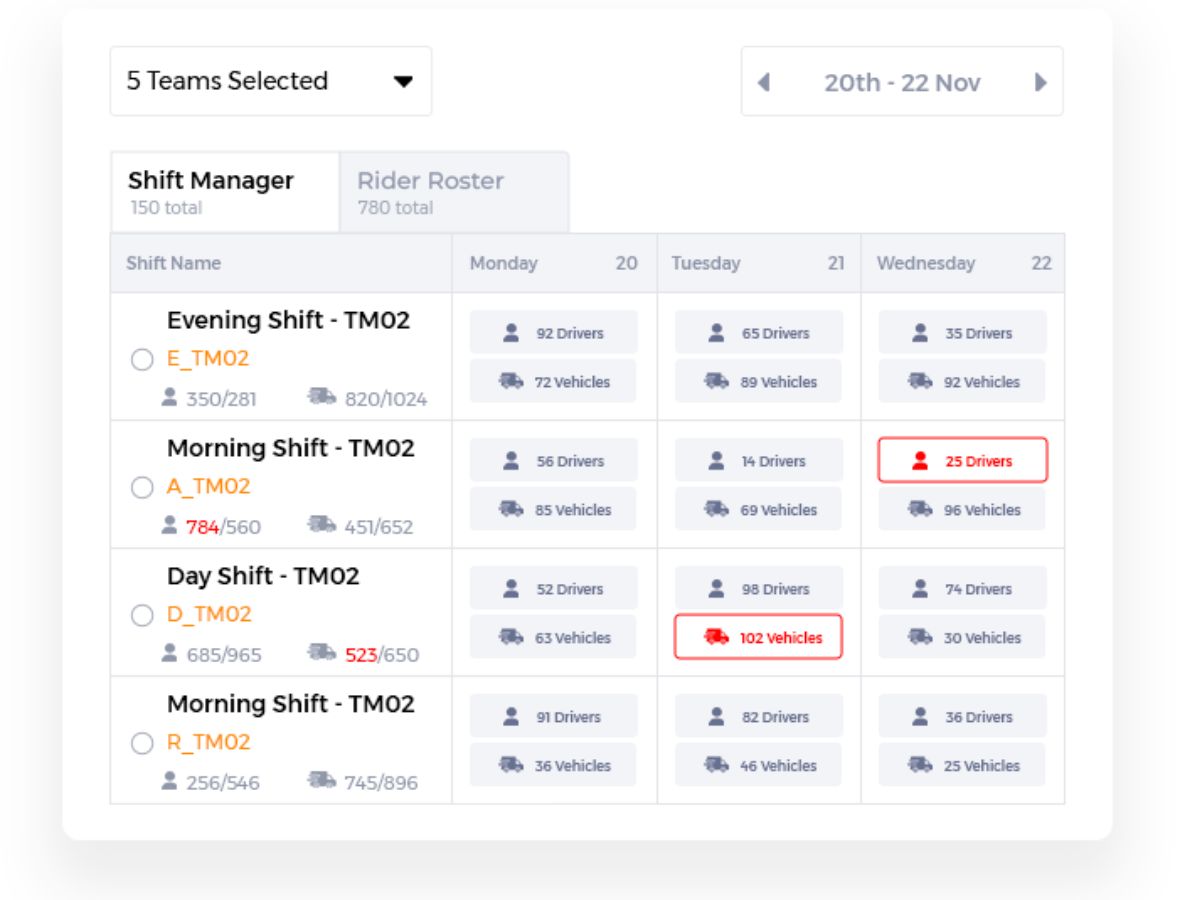Select the R_TM02 shift radio button

tap(142, 744)
